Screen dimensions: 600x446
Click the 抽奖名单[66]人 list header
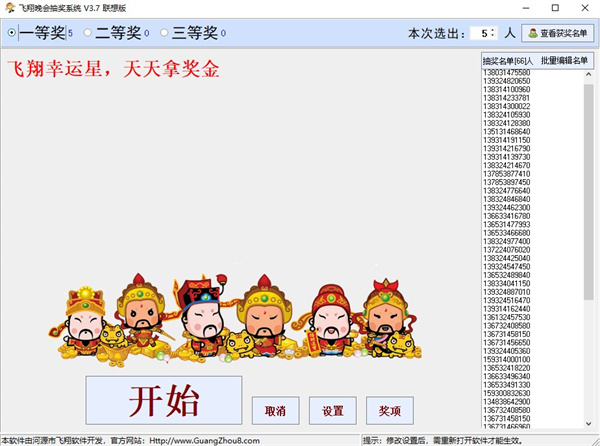coord(507,61)
